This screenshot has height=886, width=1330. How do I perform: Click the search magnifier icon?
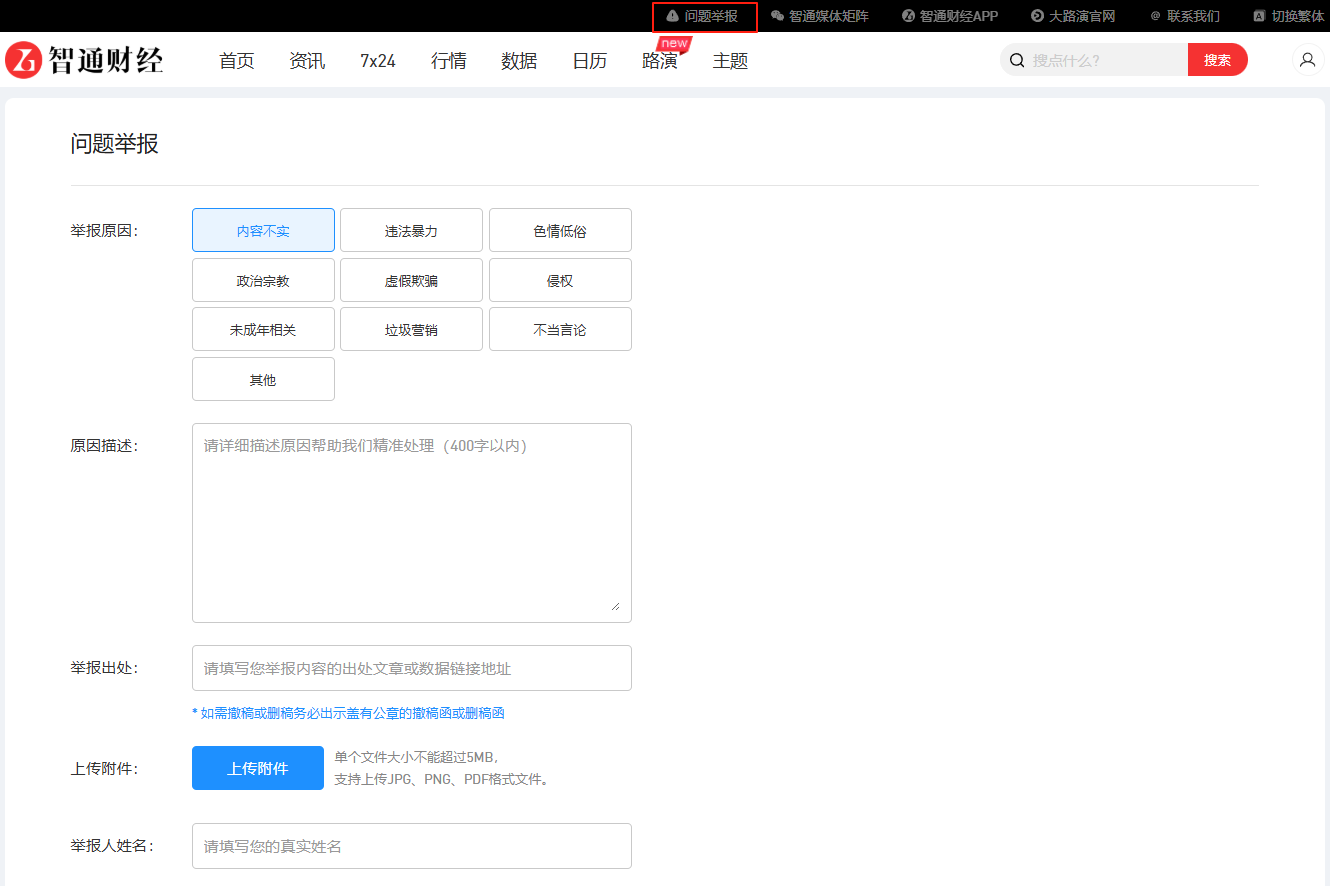coord(1017,60)
